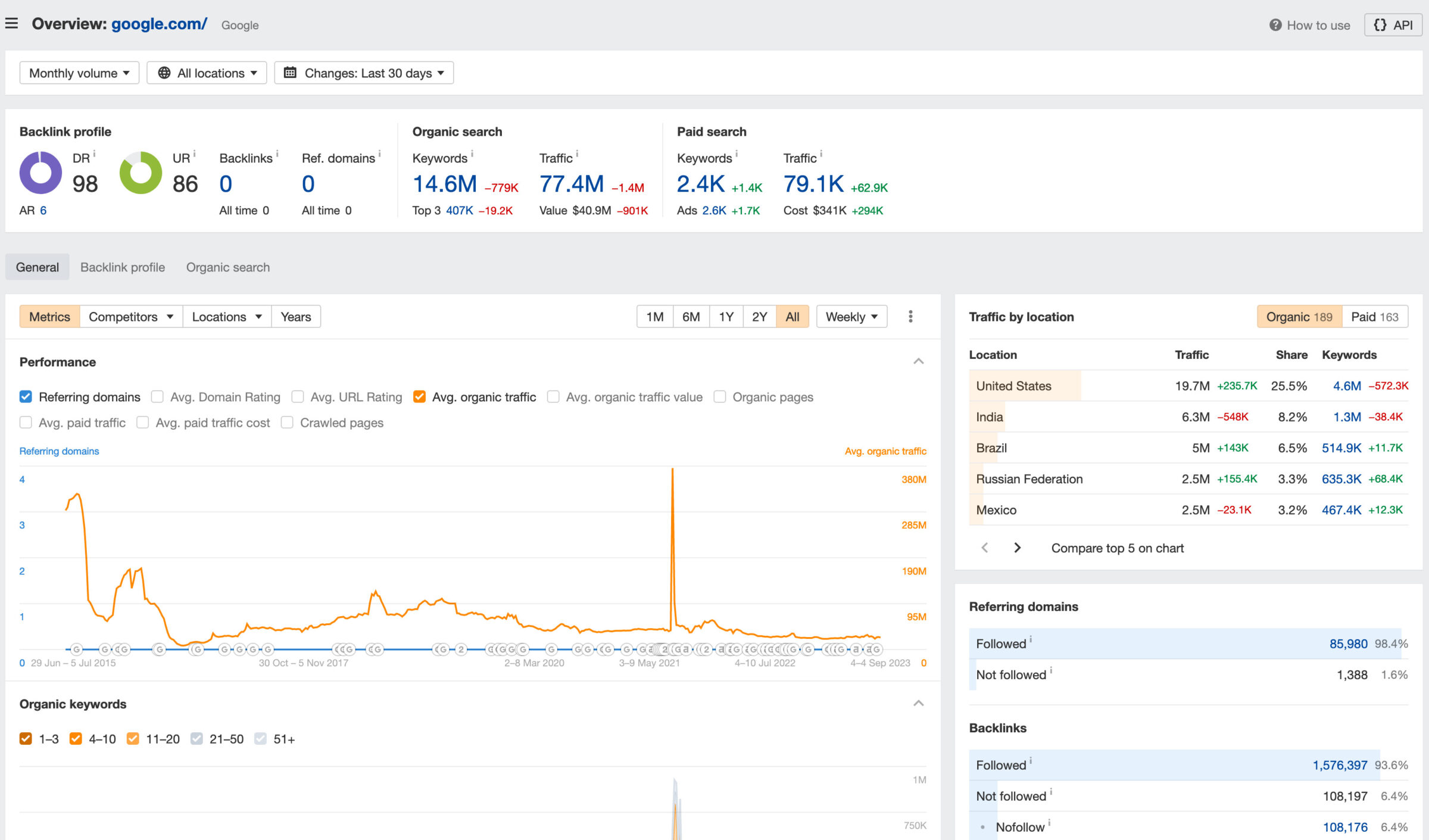Image resolution: width=1429 pixels, height=840 pixels.
Task: Enable Avg. paid traffic checkbox
Action: [26, 422]
